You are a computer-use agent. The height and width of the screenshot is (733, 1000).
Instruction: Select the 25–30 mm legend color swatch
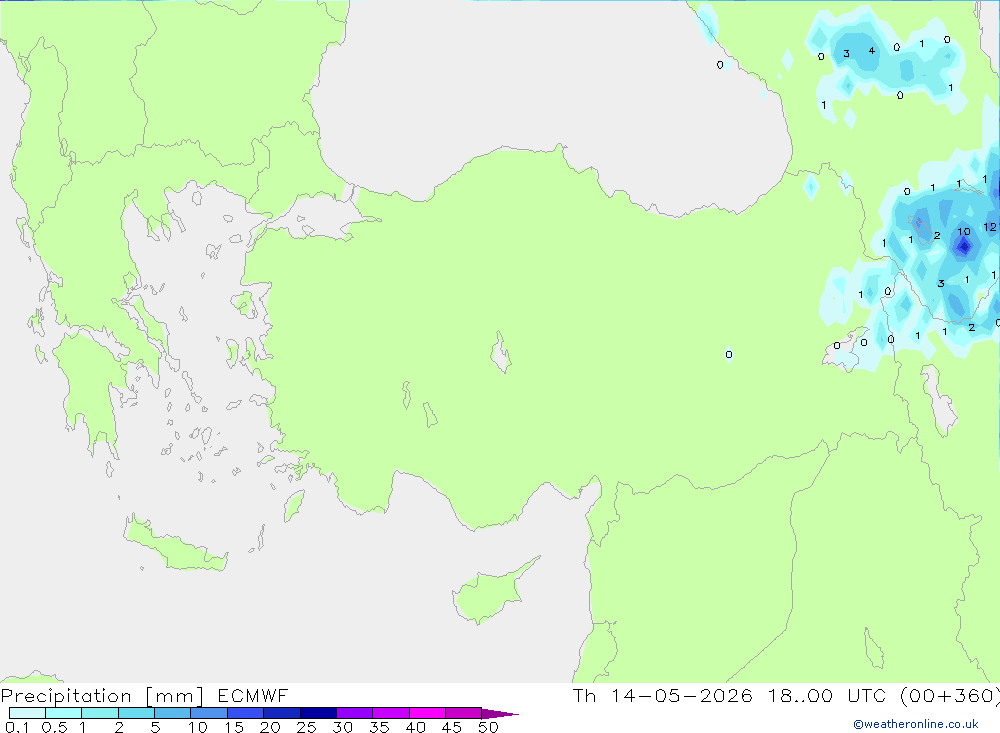coord(318,713)
